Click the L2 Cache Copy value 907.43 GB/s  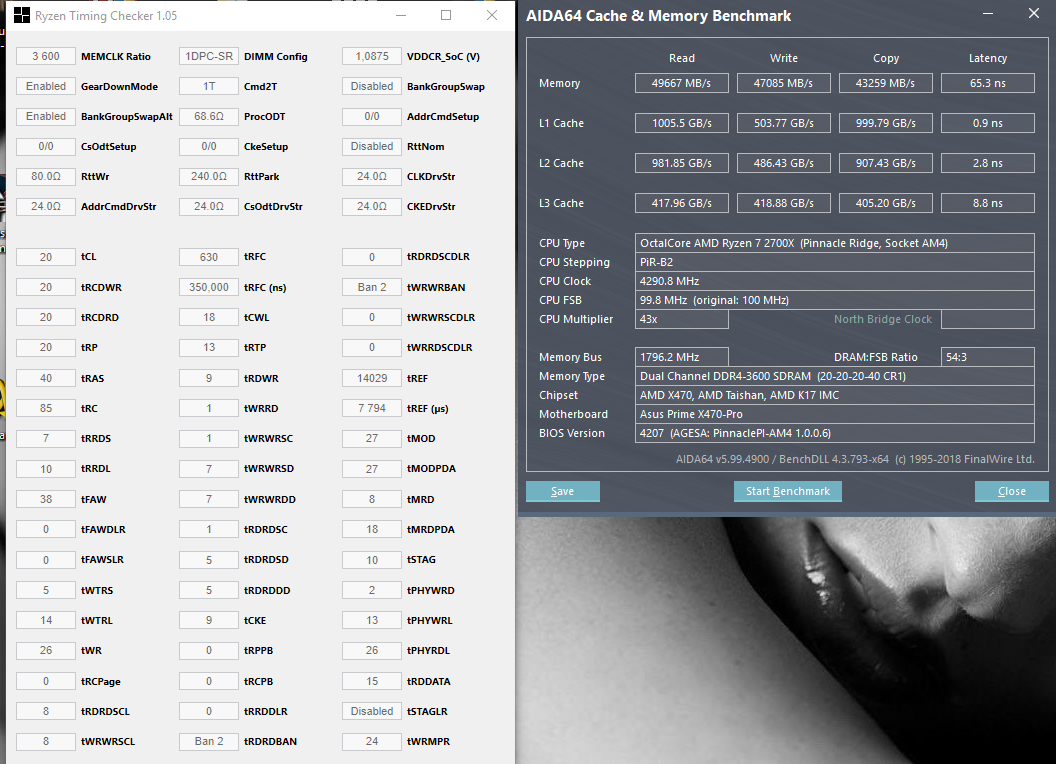pyautogui.click(x=886, y=163)
